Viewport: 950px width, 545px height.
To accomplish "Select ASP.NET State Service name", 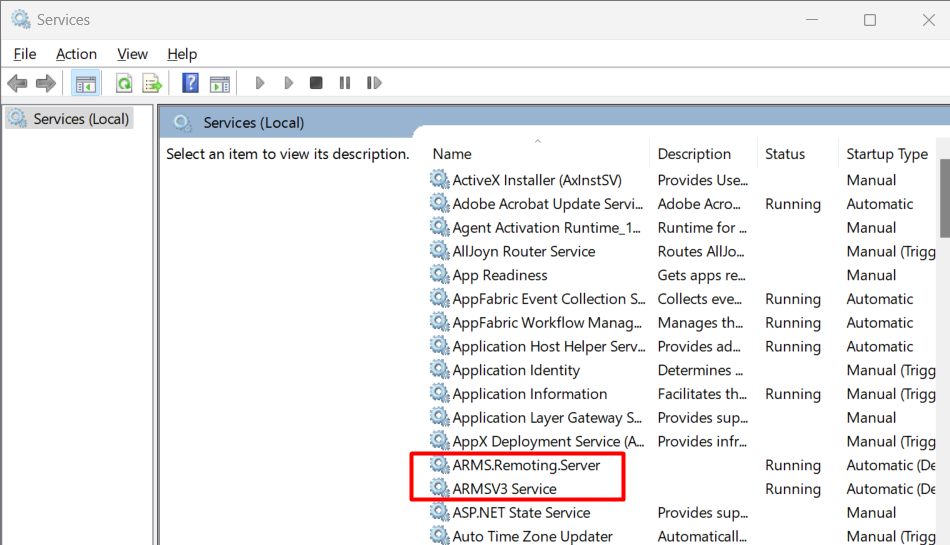I will (521, 512).
